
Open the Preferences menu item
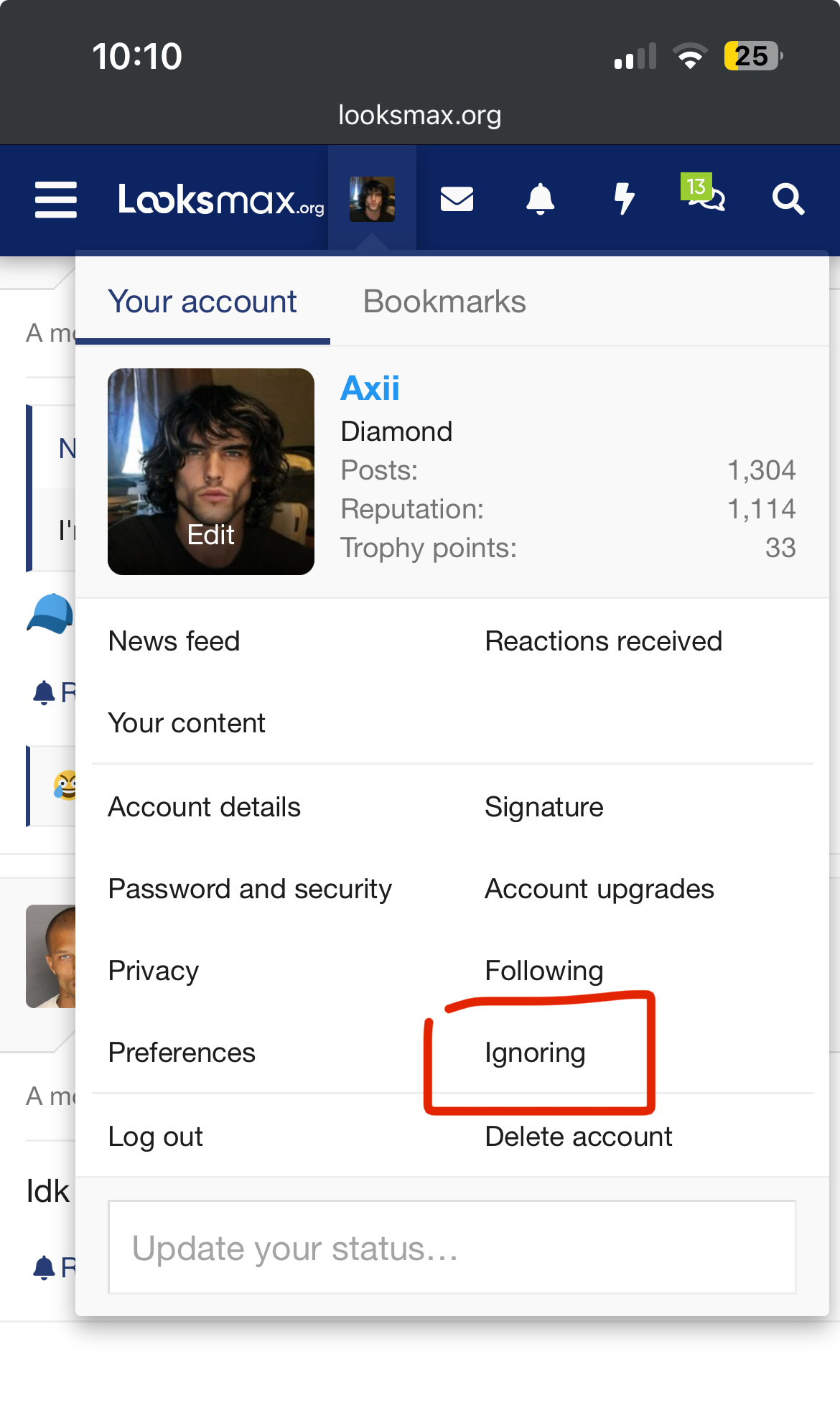coord(182,1053)
